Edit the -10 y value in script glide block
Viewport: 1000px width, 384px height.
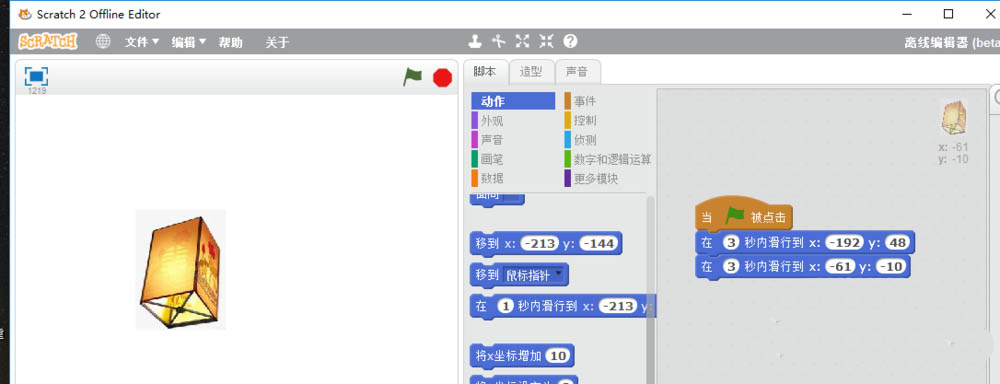click(891, 267)
